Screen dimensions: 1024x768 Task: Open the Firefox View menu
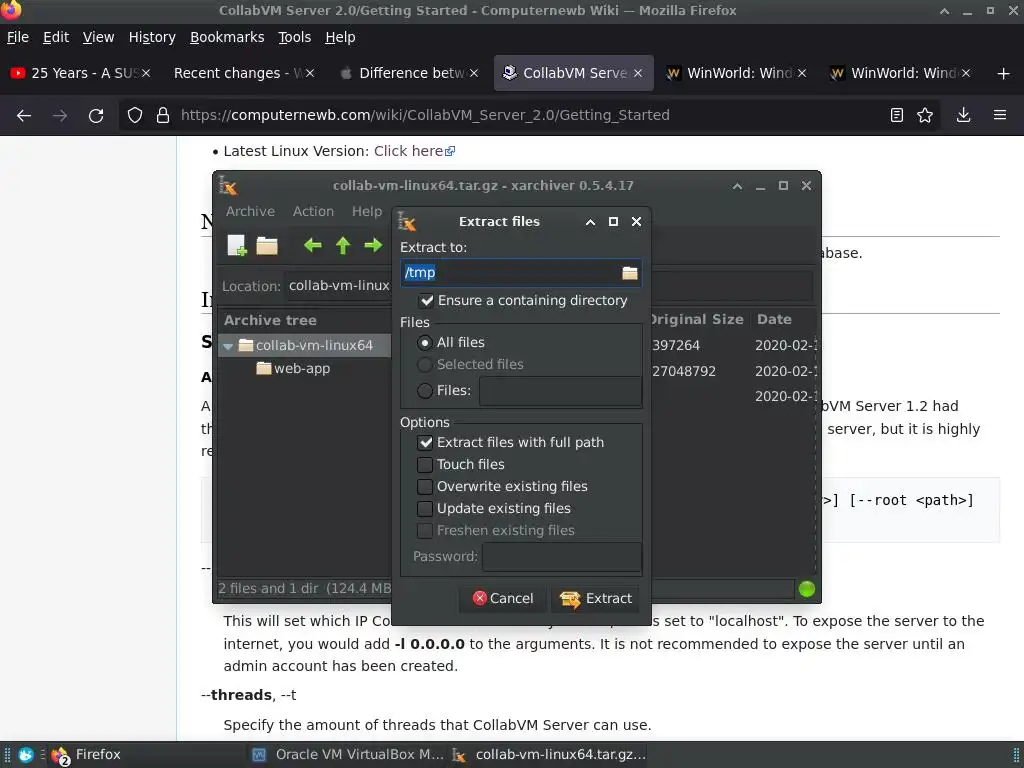click(98, 37)
